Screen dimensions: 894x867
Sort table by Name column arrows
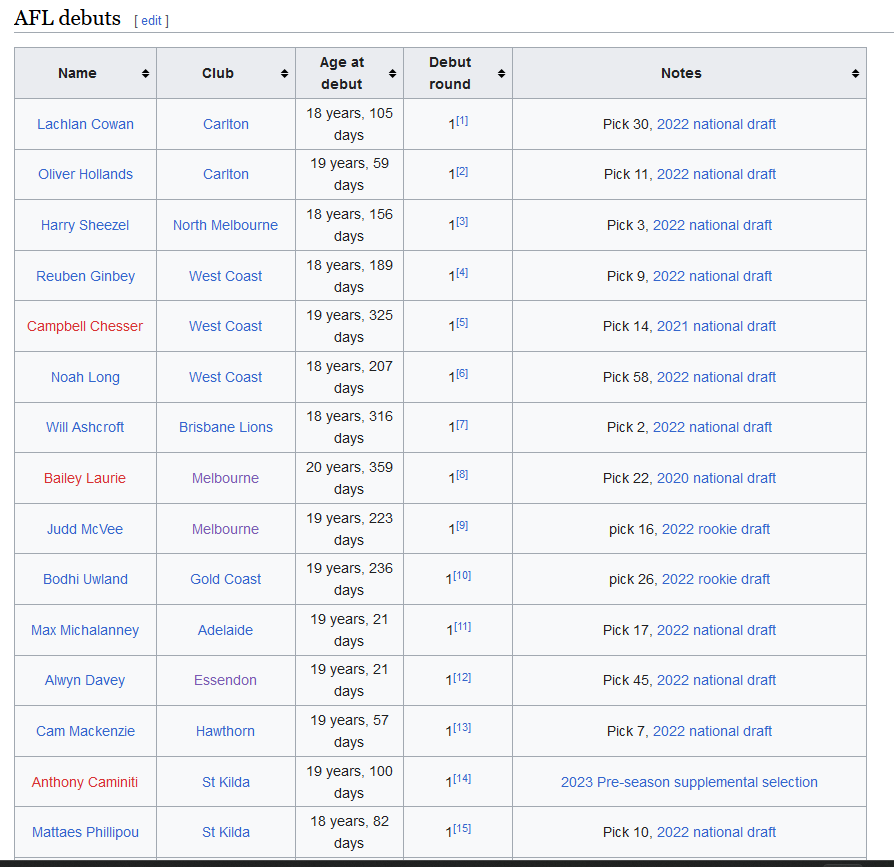(145, 74)
